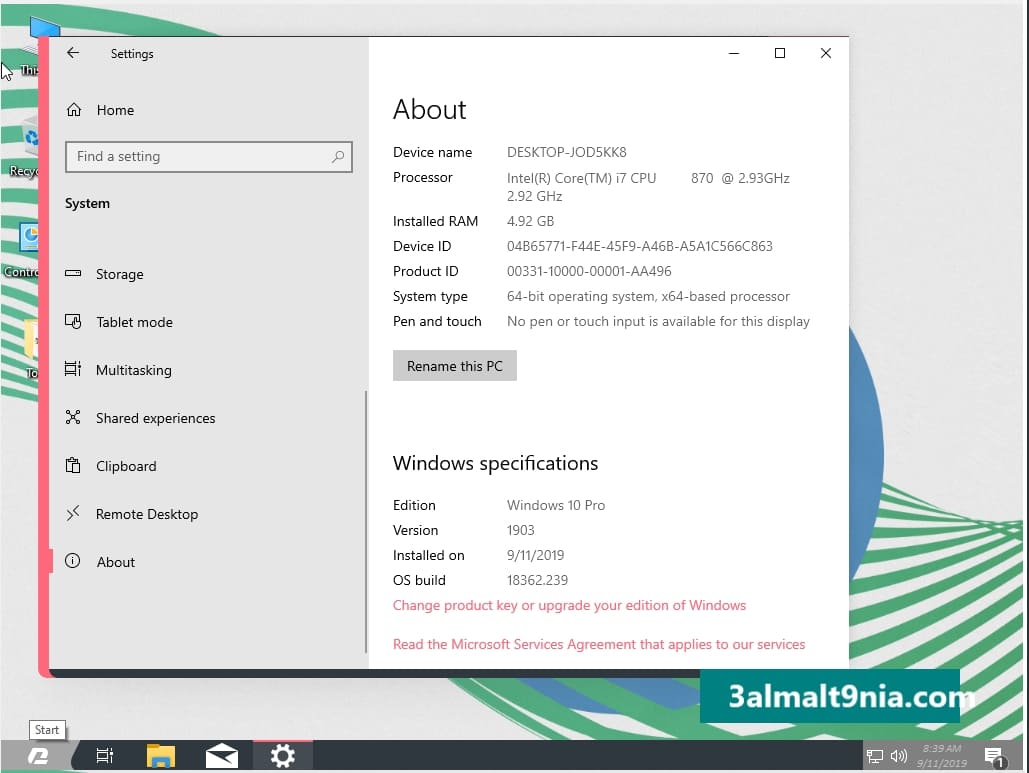Click the Windows specifications heading
Viewport: 1029px width, 773px height.
pyautogui.click(x=495, y=463)
